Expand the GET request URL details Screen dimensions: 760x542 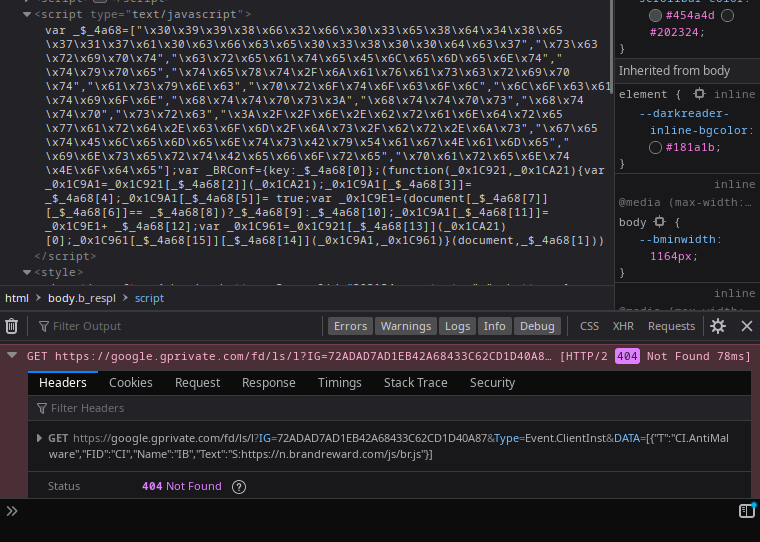coord(39,438)
